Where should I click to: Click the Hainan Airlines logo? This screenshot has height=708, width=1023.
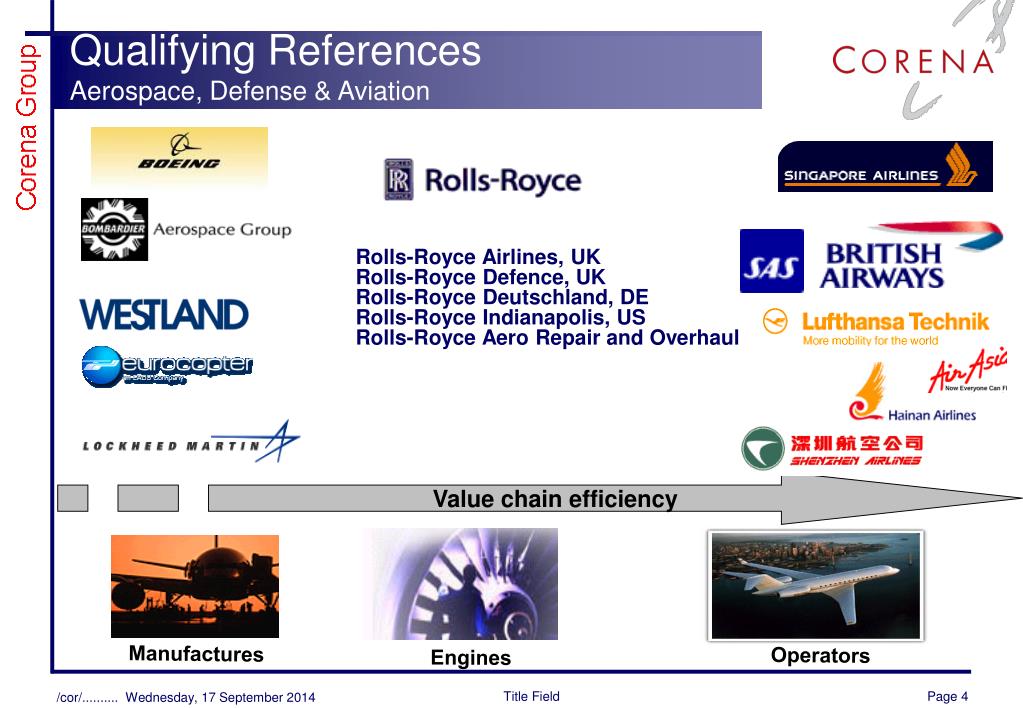coord(912,393)
